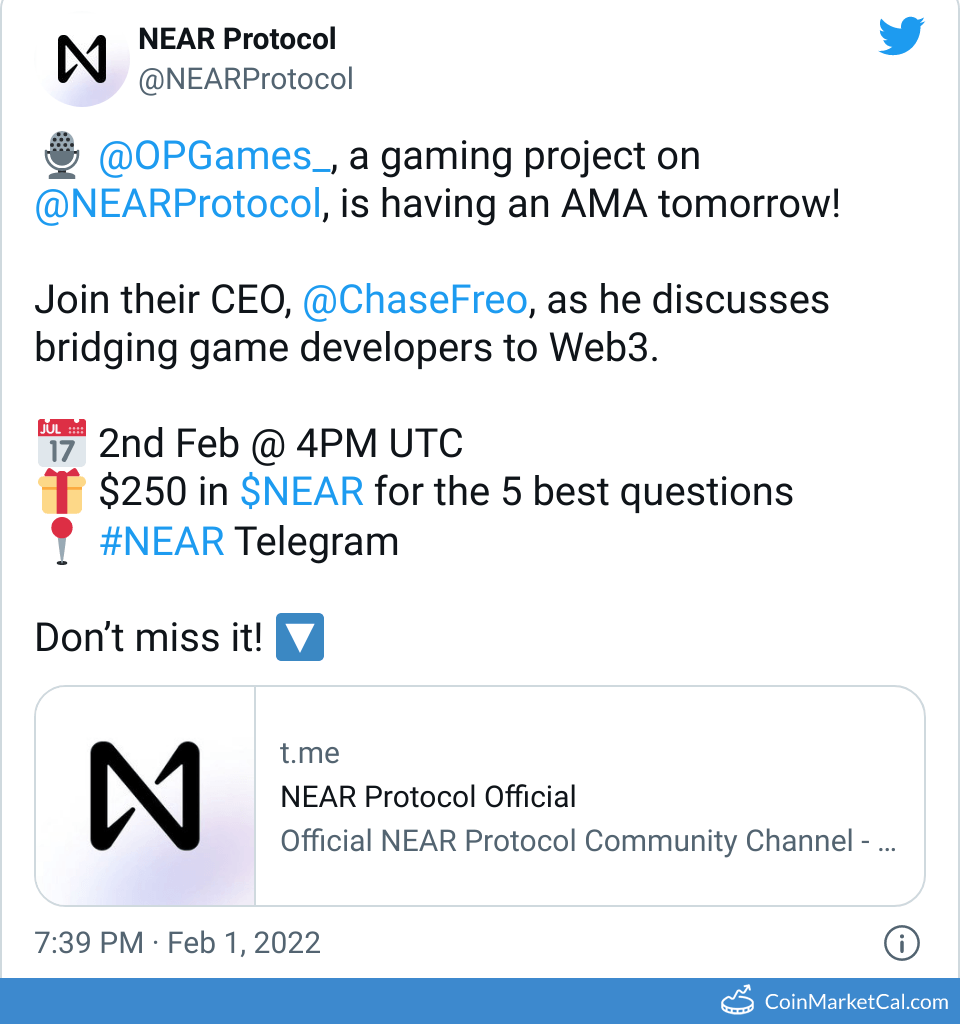Click the gift box emoji
This screenshot has width=960, height=1024.
[x=61, y=493]
